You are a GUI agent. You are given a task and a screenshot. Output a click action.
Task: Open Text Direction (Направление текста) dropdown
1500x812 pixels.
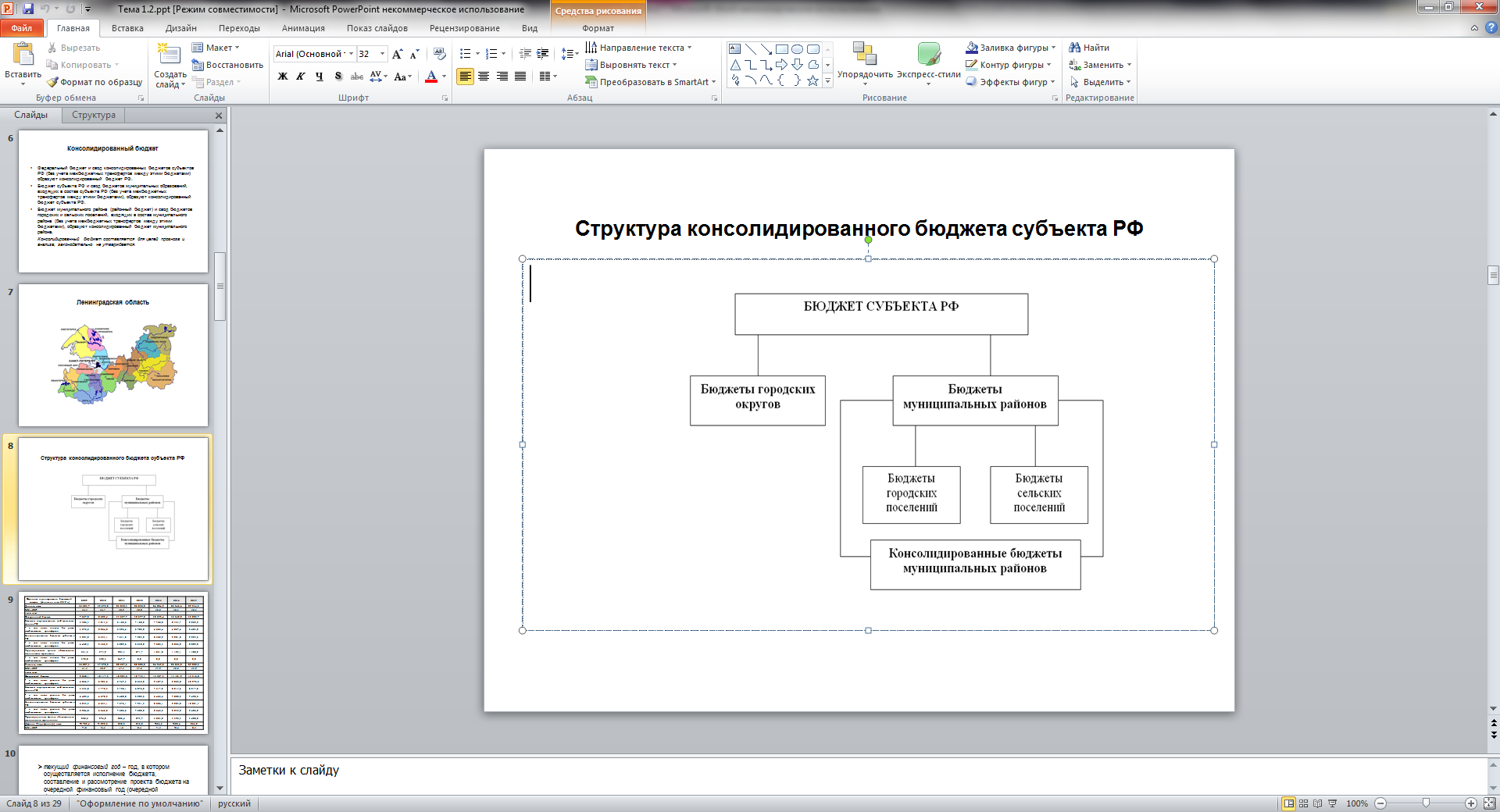638,48
